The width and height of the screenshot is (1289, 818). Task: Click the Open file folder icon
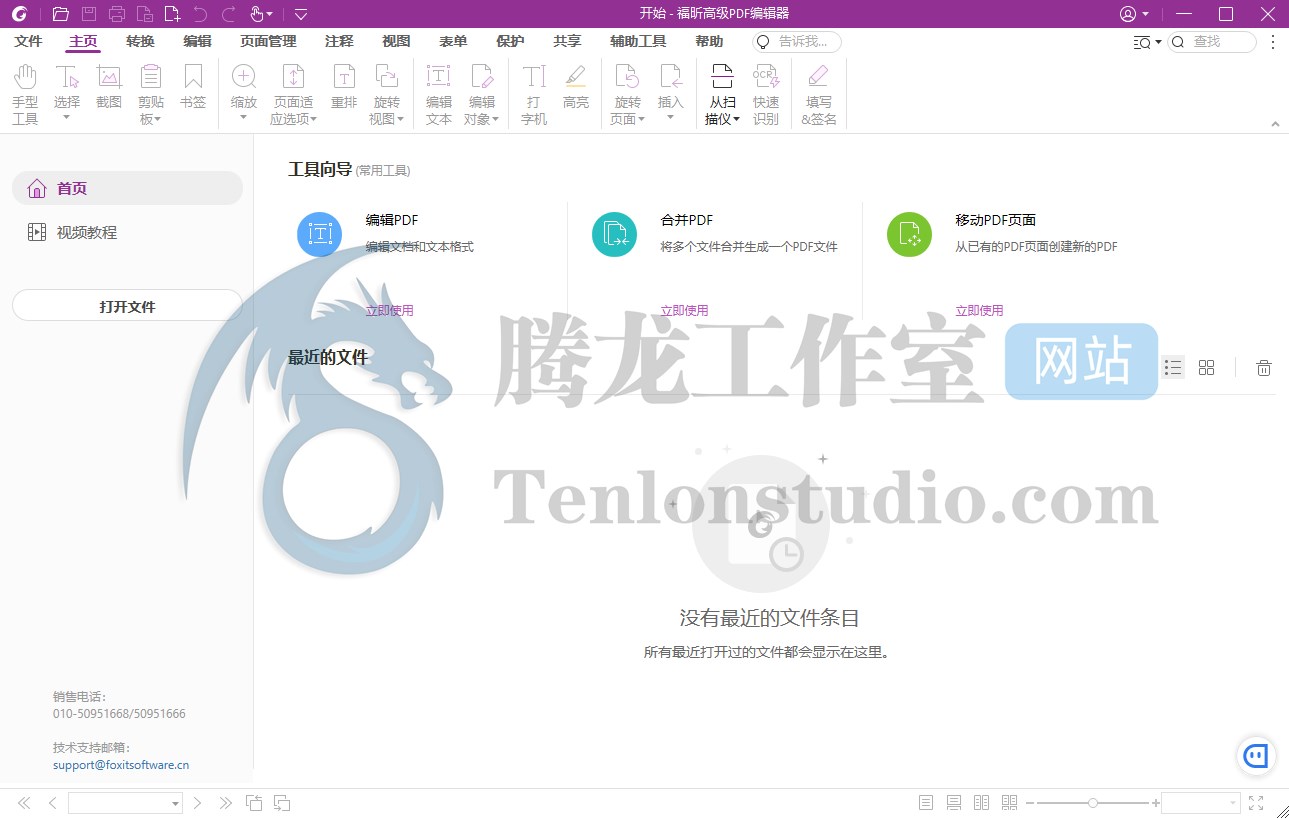click(x=61, y=14)
